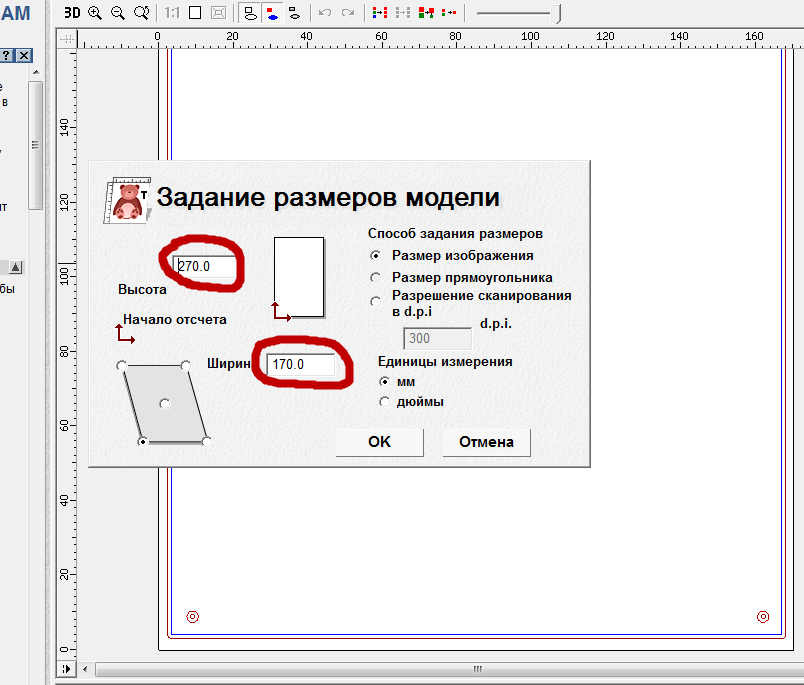Restore the previous zoom level

coord(142,12)
